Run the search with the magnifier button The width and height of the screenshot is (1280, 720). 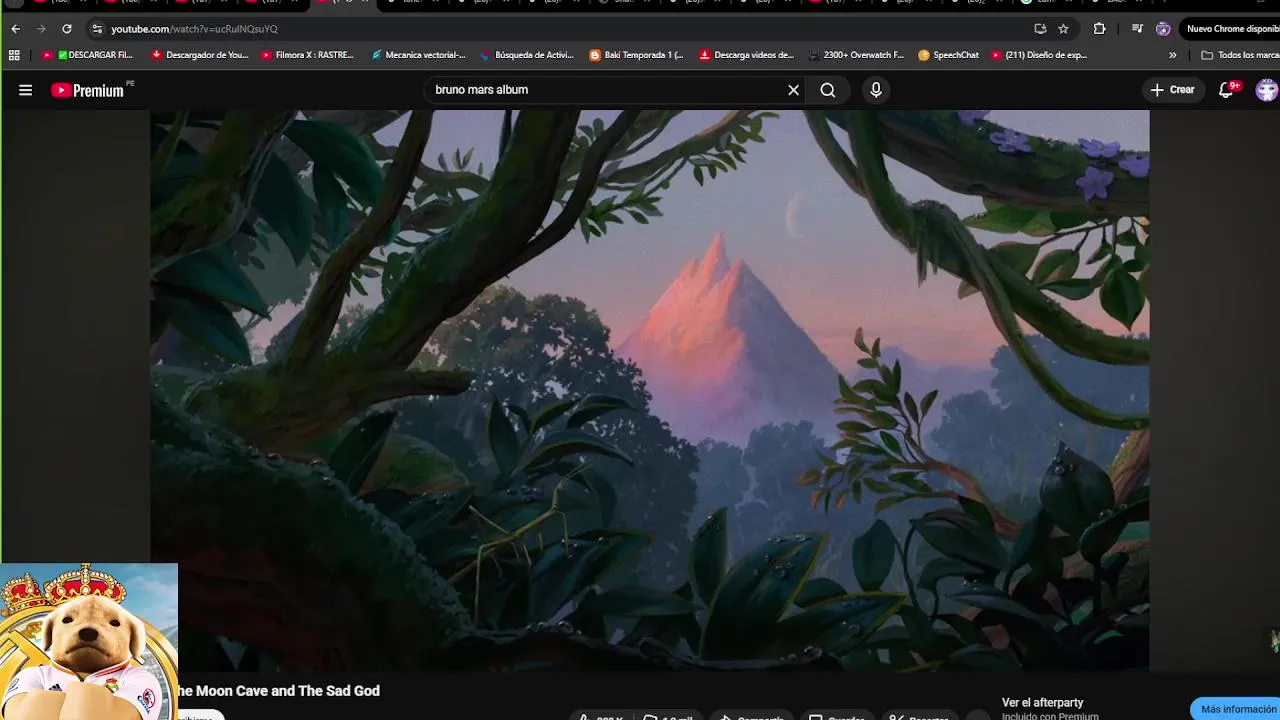tap(828, 90)
